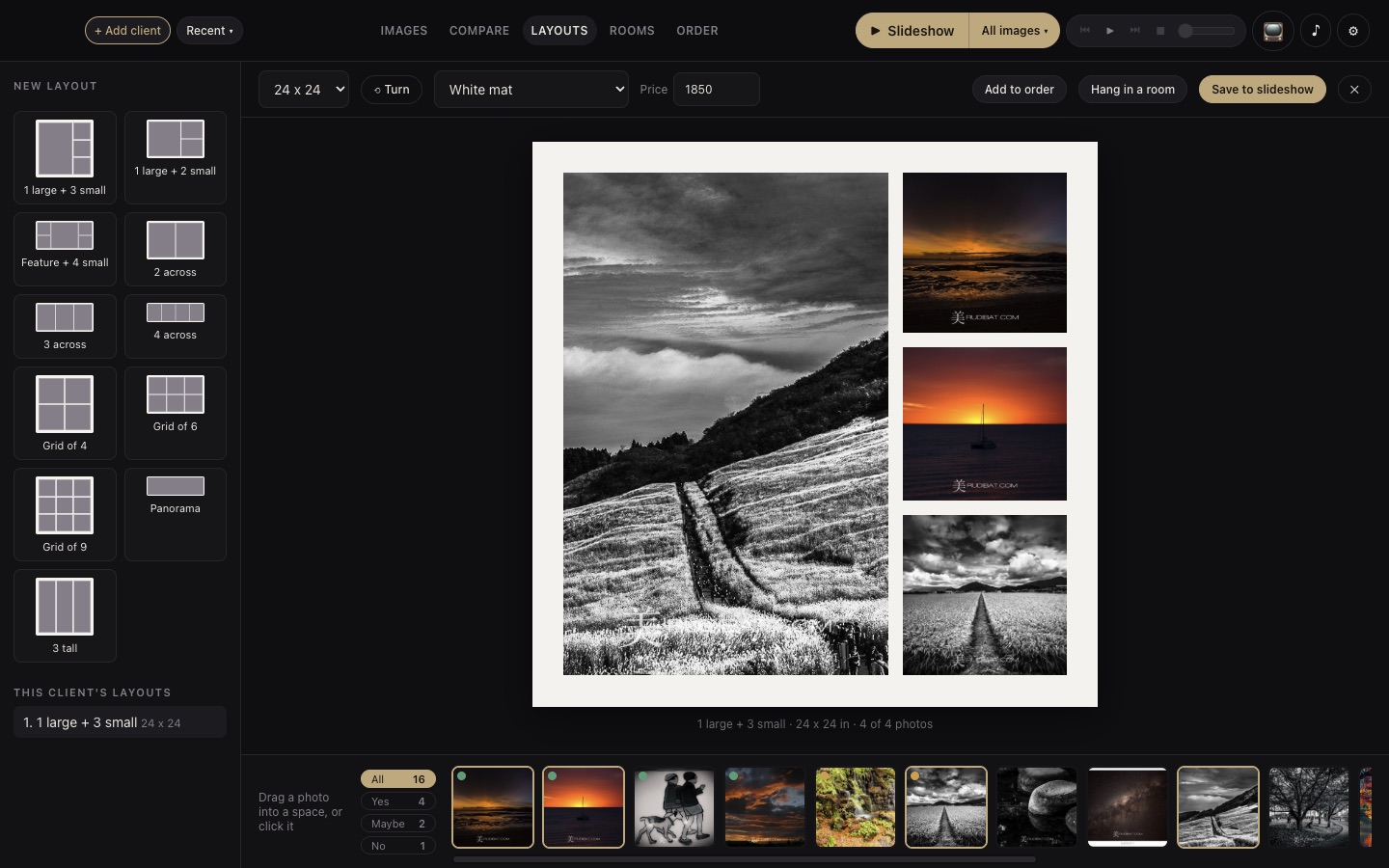Viewport: 1389px width, 868px height.
Task: Open the Rooms tab
Action: coord(632,31)
